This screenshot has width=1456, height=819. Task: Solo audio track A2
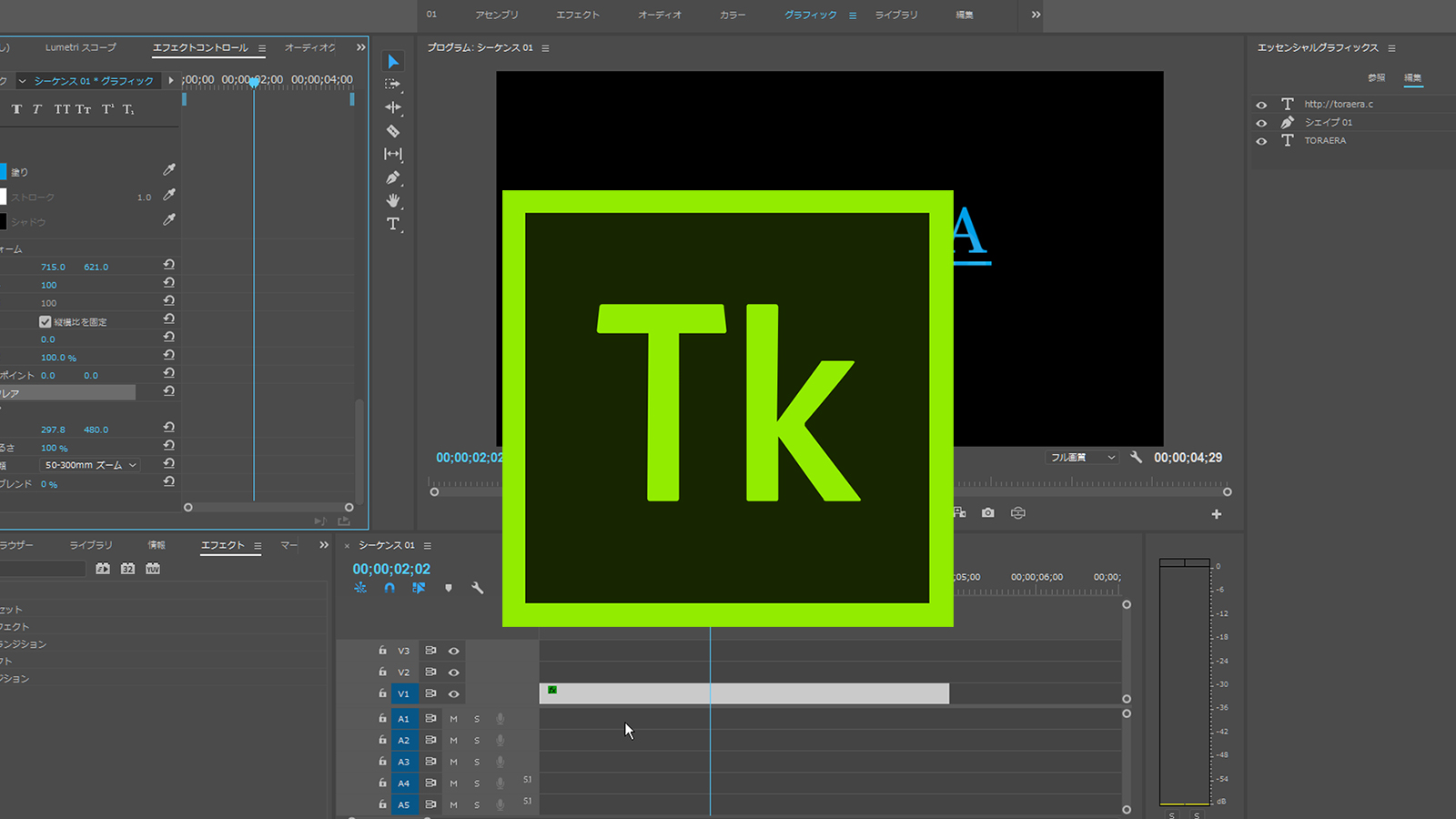(477, 741)
